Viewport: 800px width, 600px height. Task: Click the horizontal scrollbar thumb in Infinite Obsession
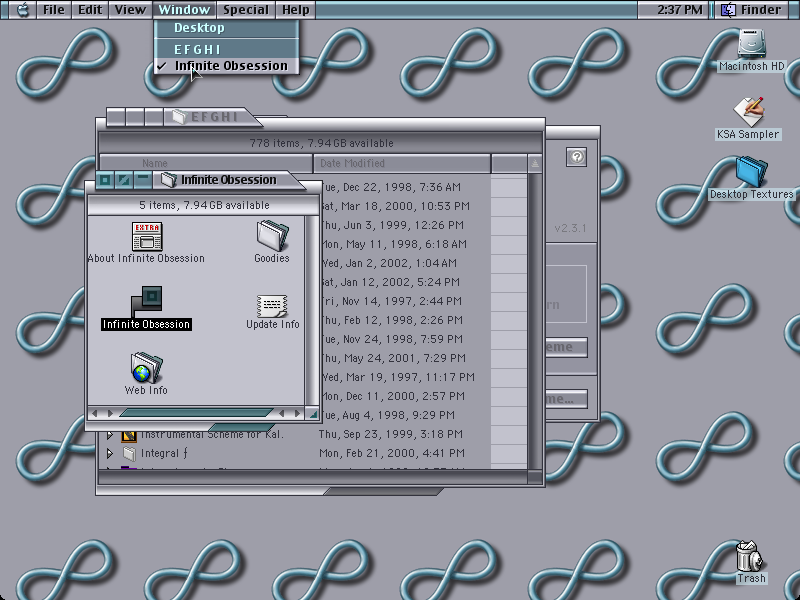(196, 413)
